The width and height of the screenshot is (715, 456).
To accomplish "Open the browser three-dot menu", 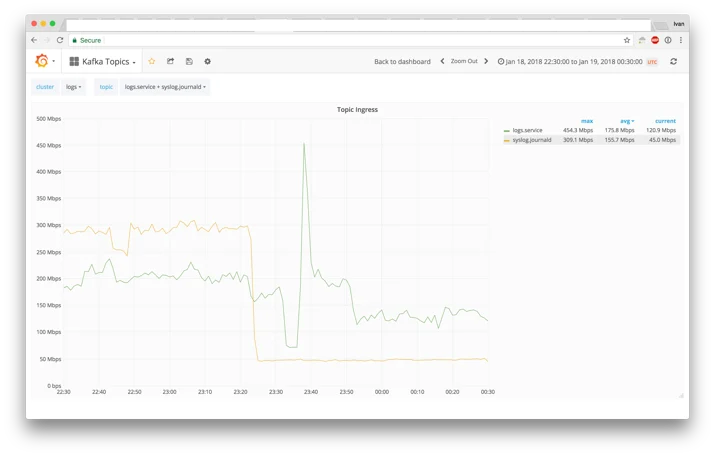I will pos(681,40).
